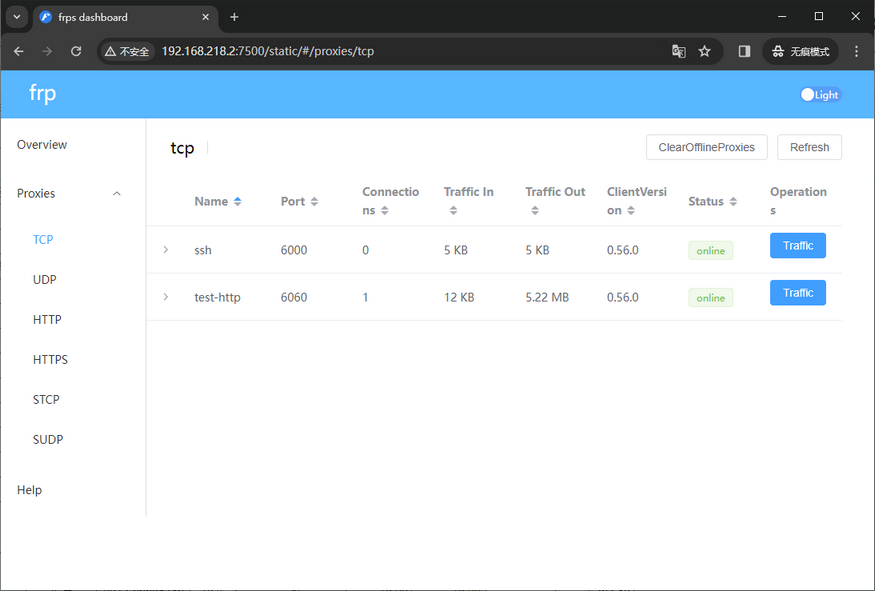Open Chrome three-dot menu
Image resolution: width=875 pixels, height=591 pixels.
856,51
